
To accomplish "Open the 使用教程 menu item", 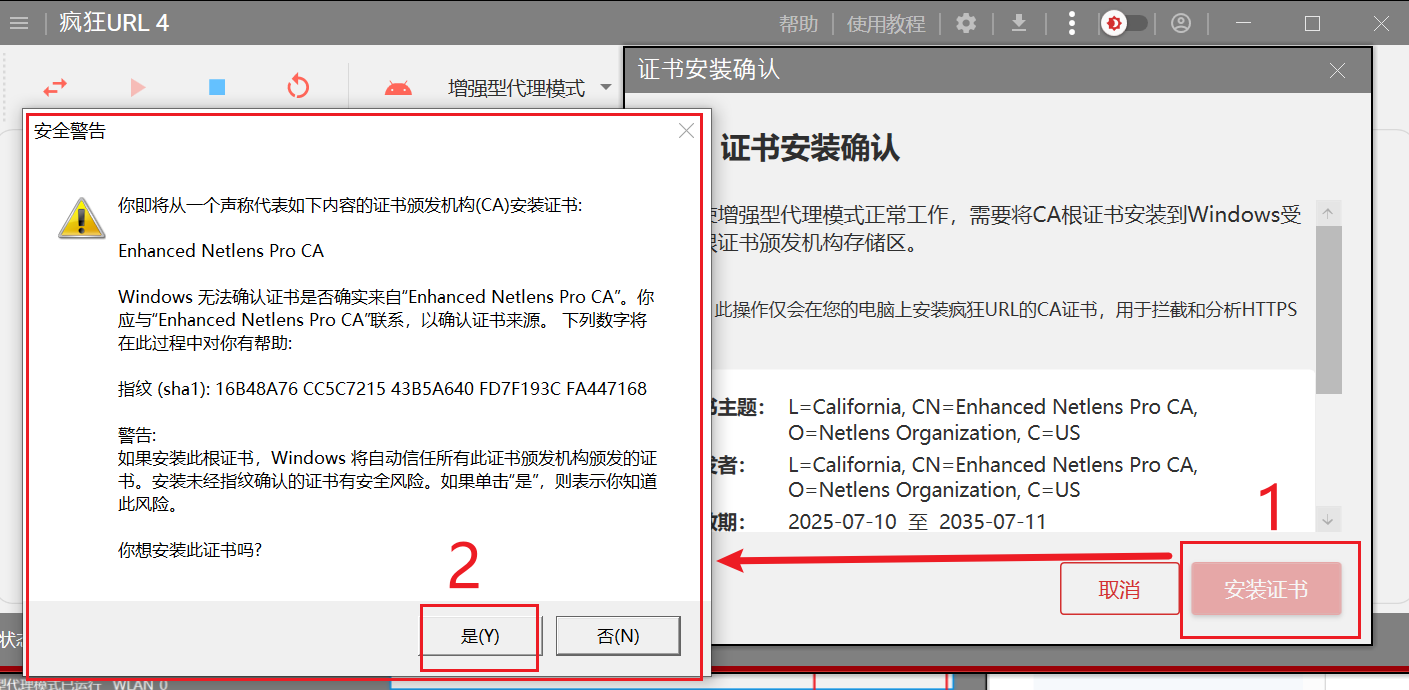I will [x=886, y=24].
